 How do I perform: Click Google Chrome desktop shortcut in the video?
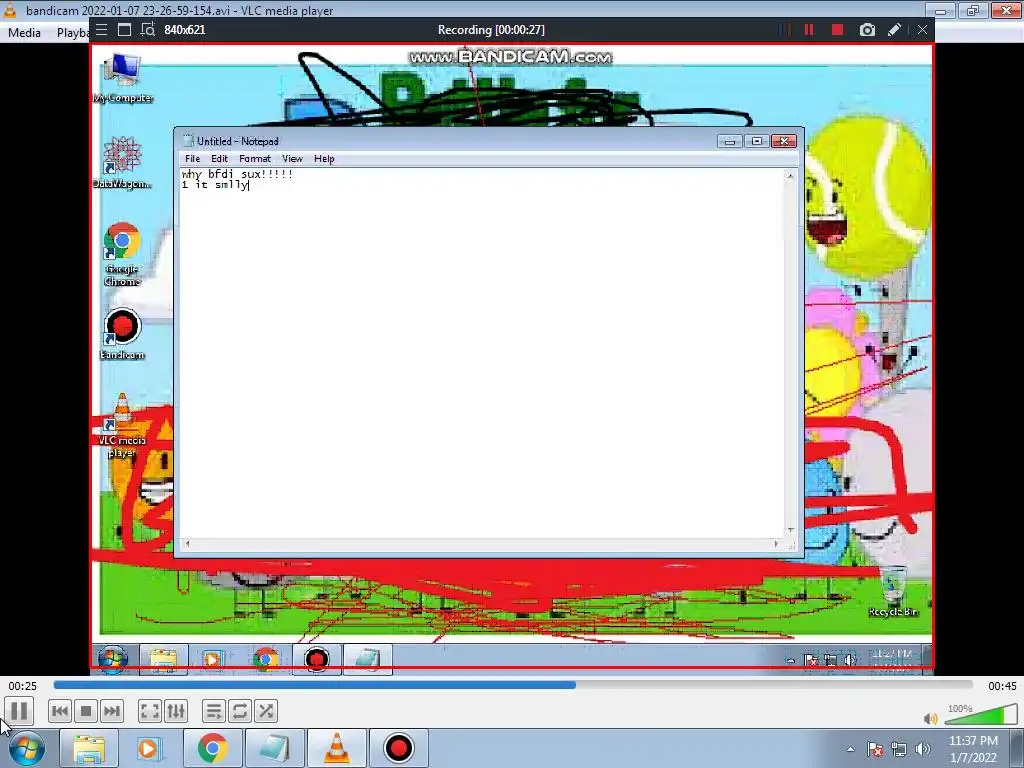pyautogui.click(x=122, y=253)
